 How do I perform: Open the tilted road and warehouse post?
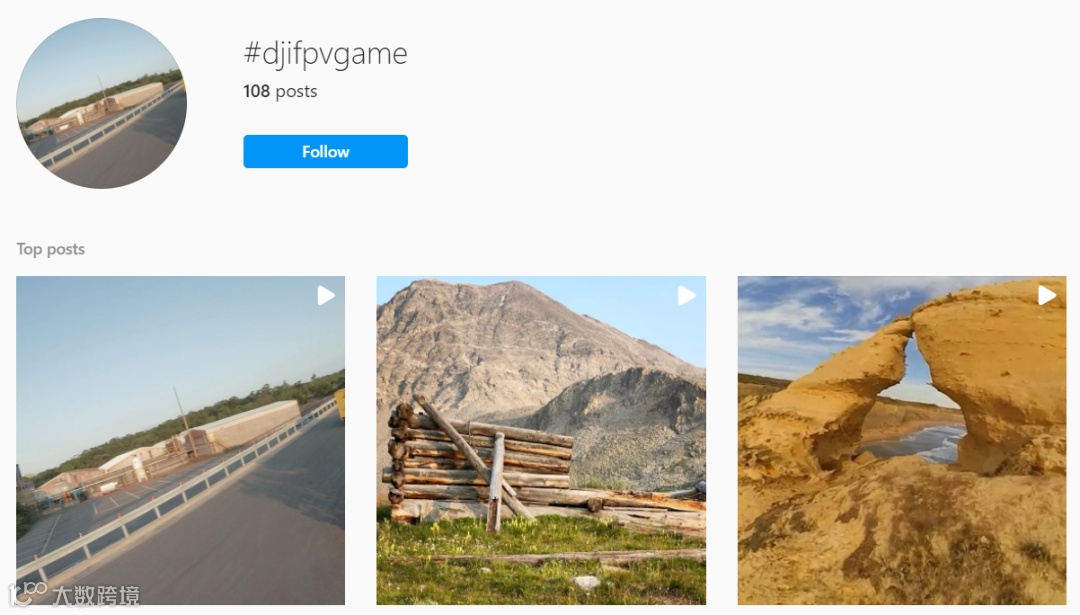[180, 440]
